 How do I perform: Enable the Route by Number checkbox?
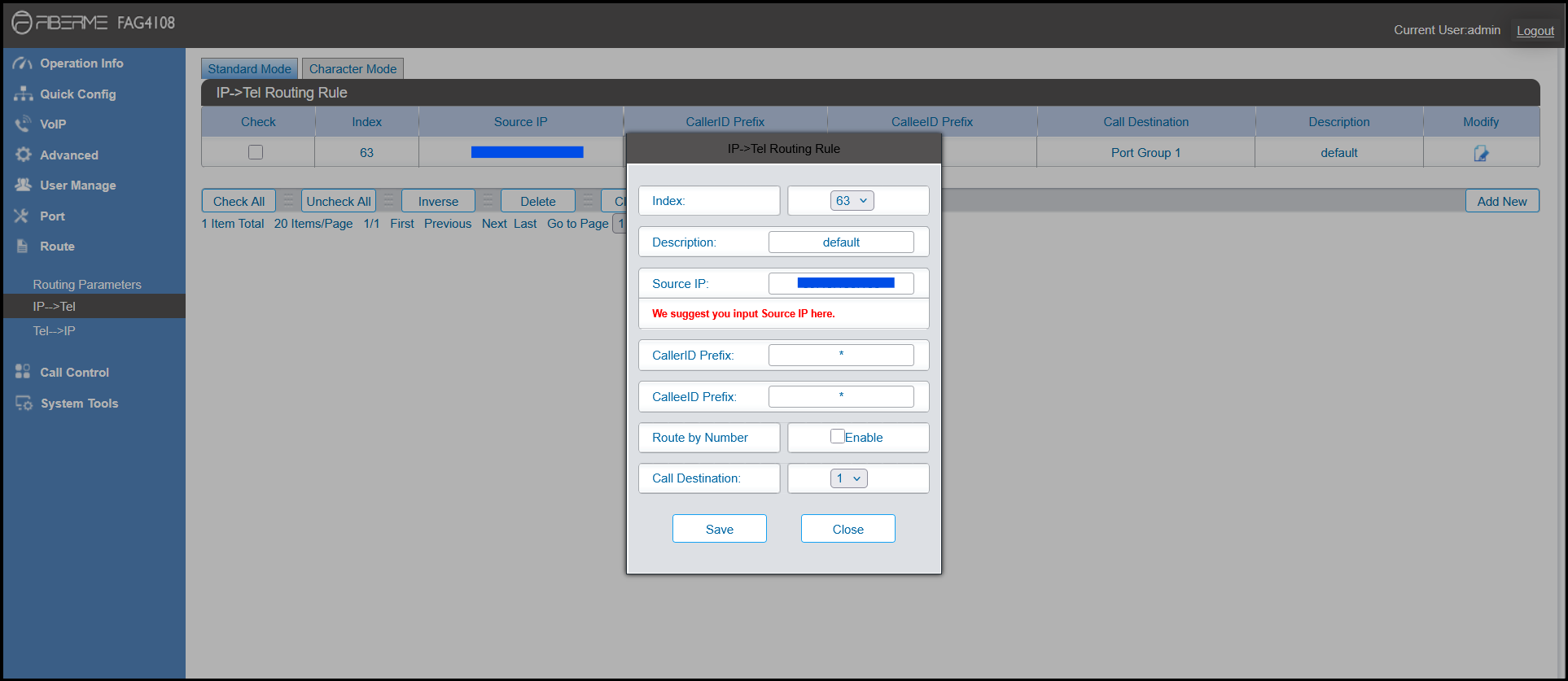click(x=837, y=436)
